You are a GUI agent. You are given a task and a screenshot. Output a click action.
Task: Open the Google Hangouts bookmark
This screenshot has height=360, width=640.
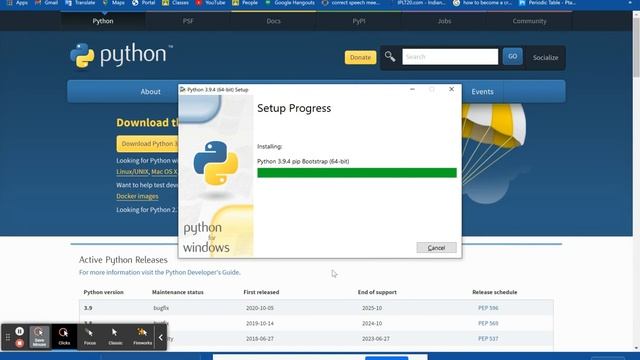[290, 2]
